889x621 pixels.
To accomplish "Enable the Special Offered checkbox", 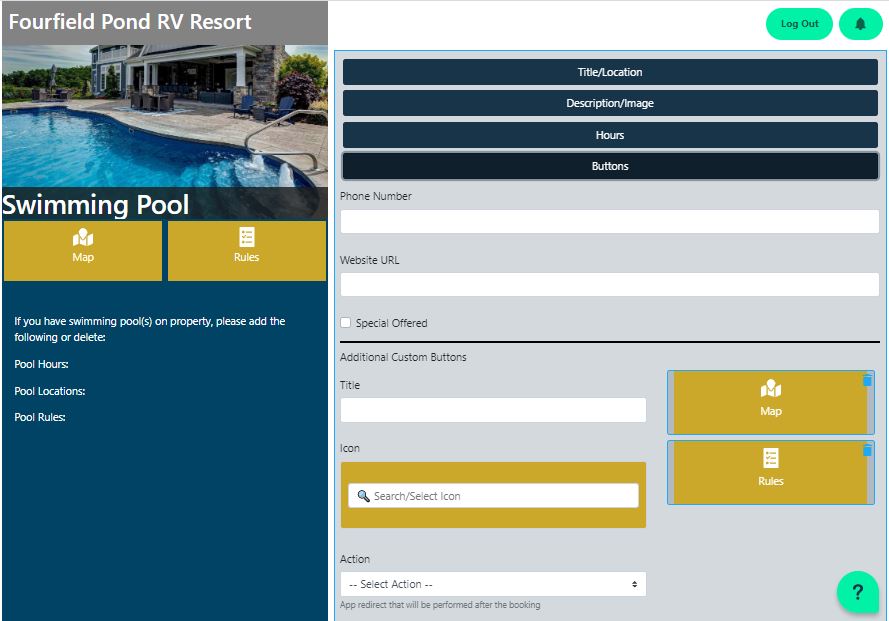I will point(345,323).
